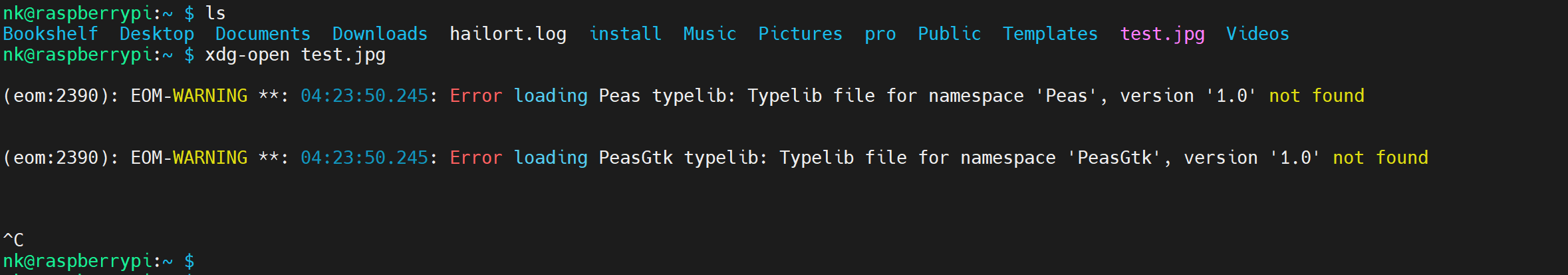Select the pink test.jpg file name
Image resolution: width=1568 pixels, height=275 pixels.
1162,34
